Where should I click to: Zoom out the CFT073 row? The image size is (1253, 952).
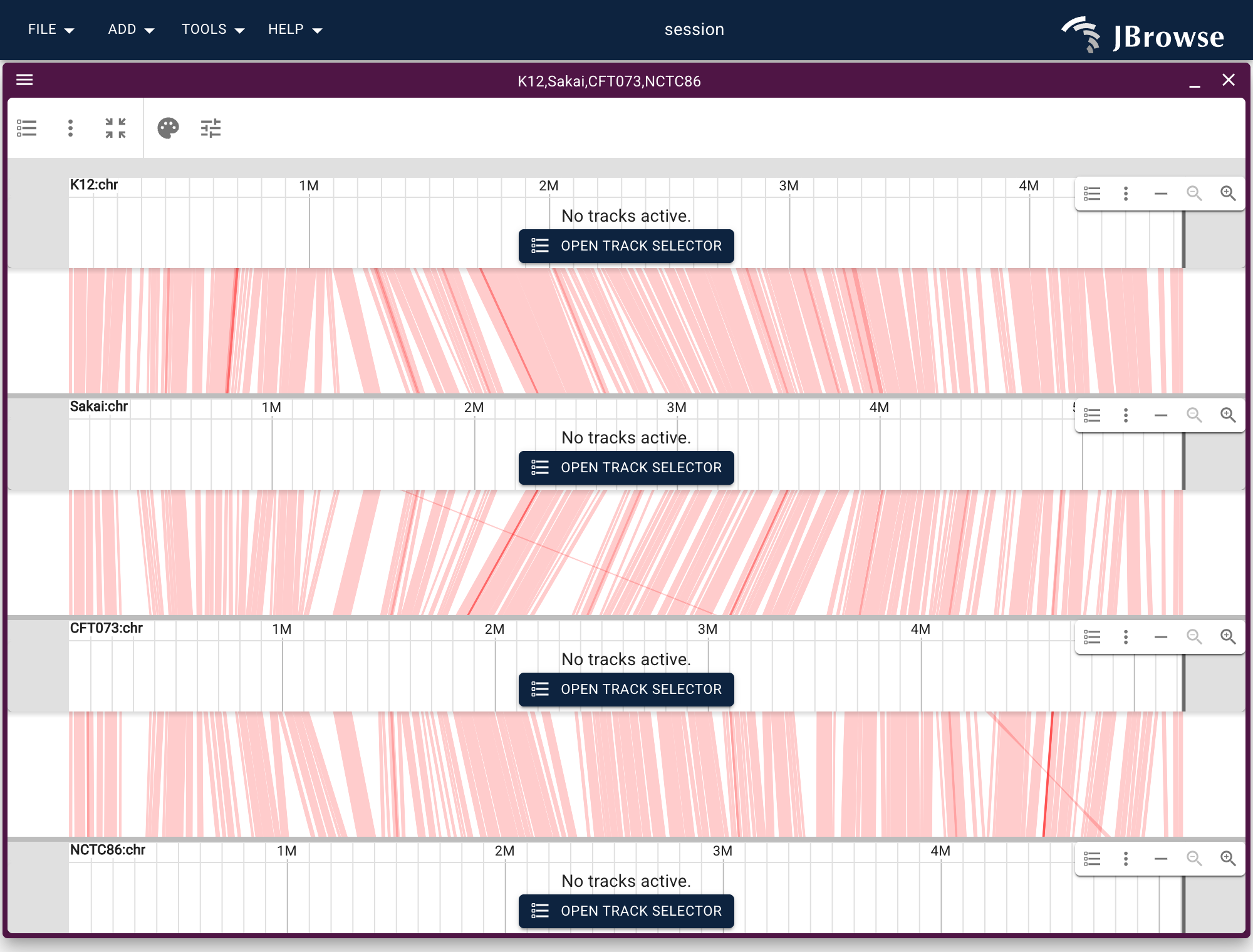pyautogui.click(x=1194, y=637)
